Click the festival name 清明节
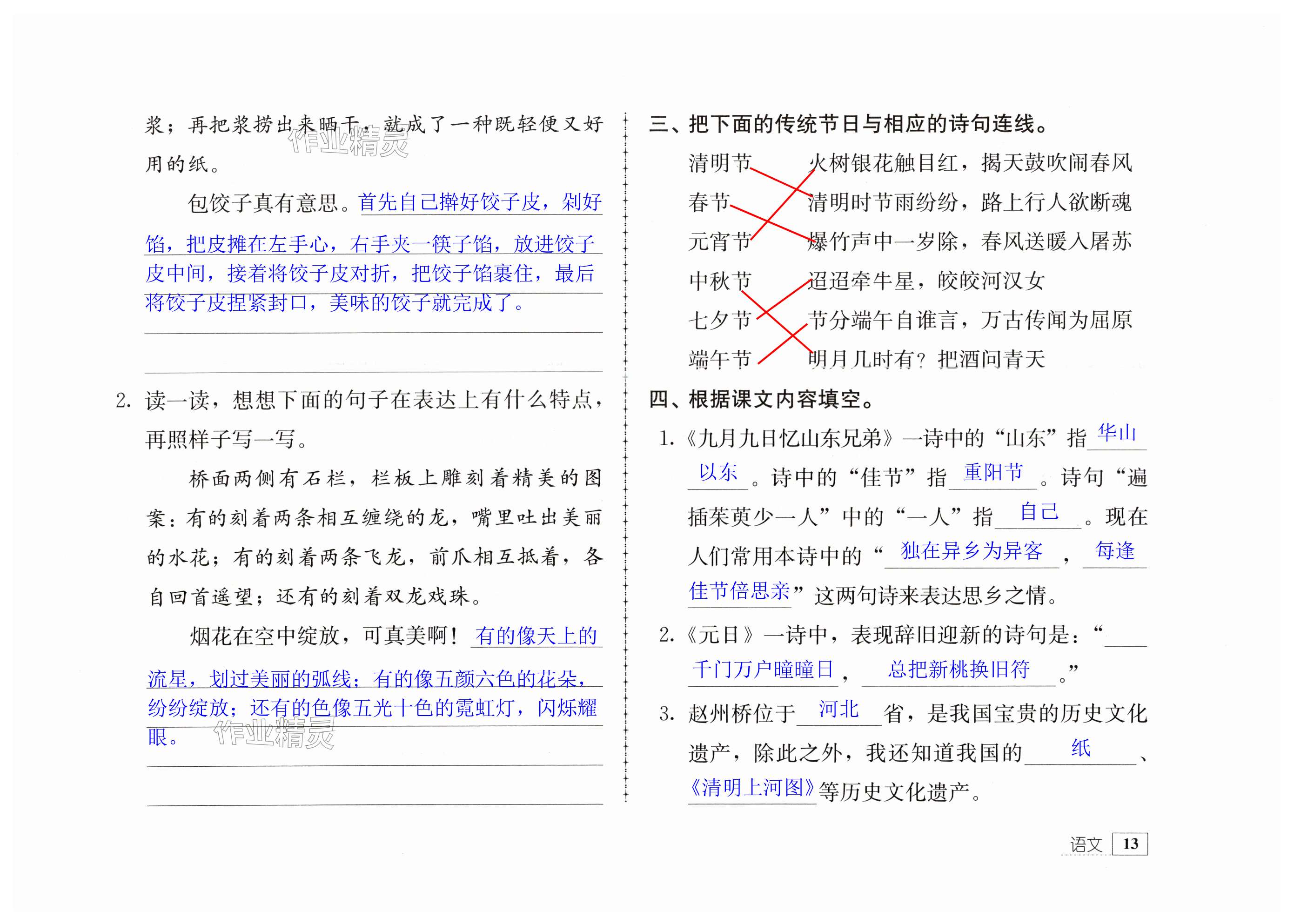 (720, 163)
